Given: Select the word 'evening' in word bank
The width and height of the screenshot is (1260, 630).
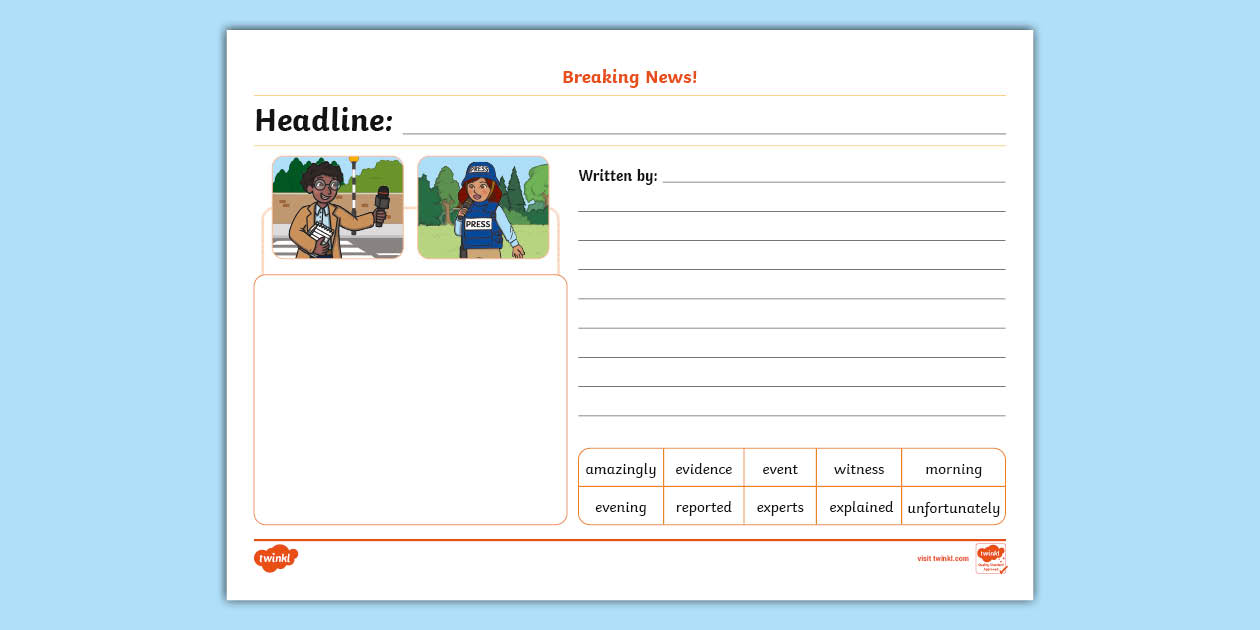Looking at the screenshot, I should (621, 507).
